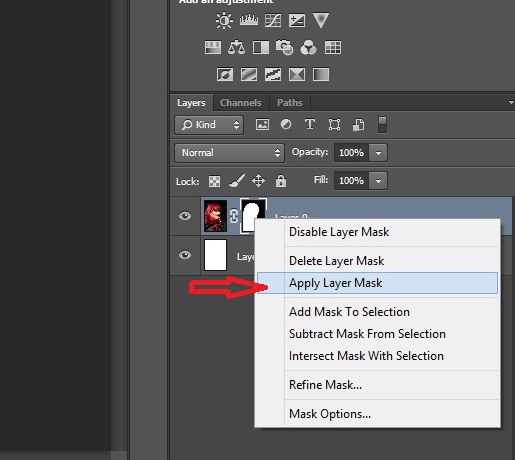Open Mask Options dialog

(x=377, y=414)
